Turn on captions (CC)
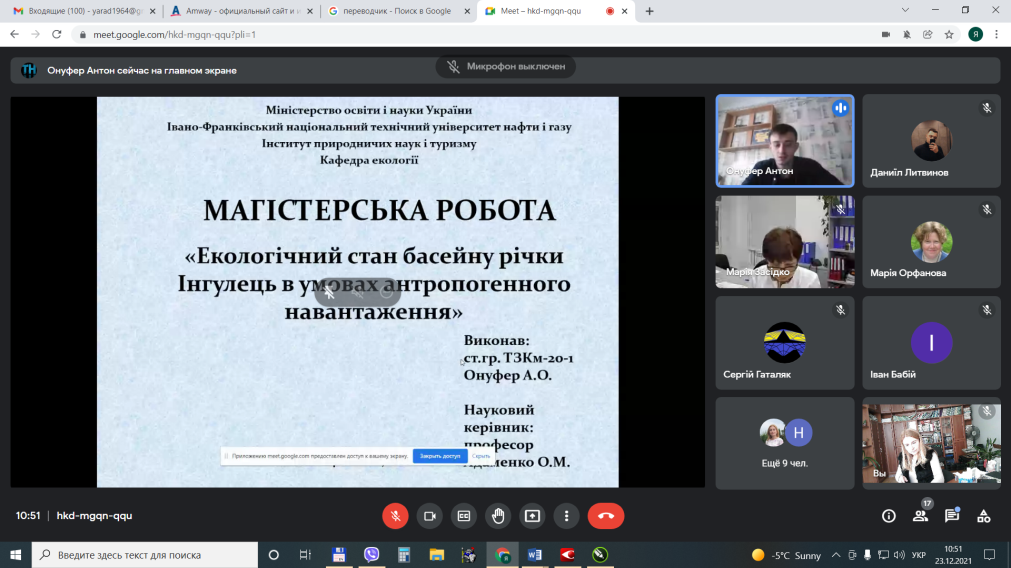 464,516
